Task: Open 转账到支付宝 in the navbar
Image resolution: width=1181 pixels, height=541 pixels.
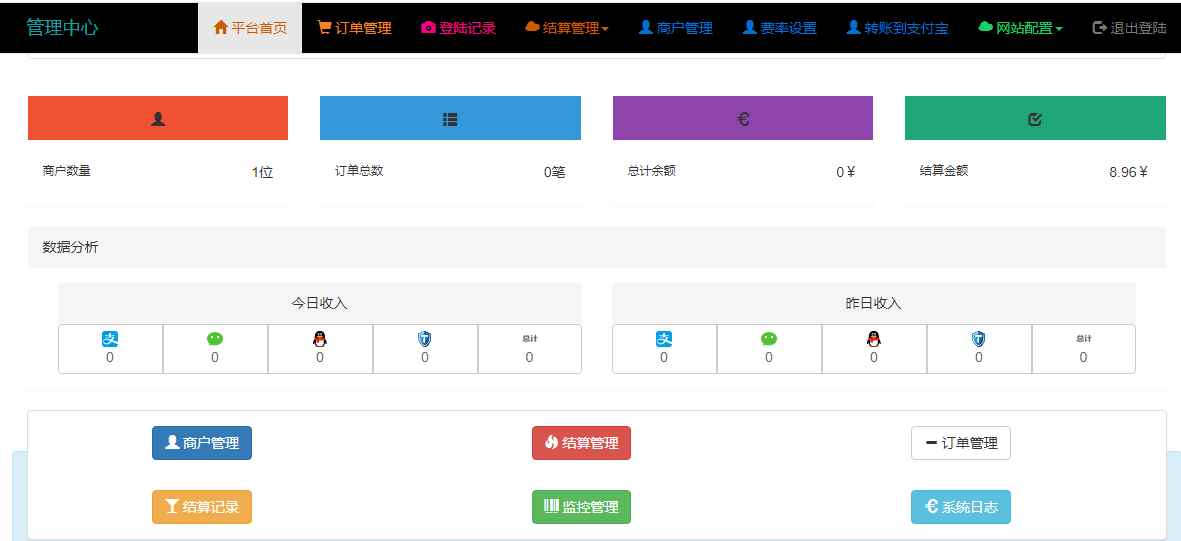Action: click(898, 28)
